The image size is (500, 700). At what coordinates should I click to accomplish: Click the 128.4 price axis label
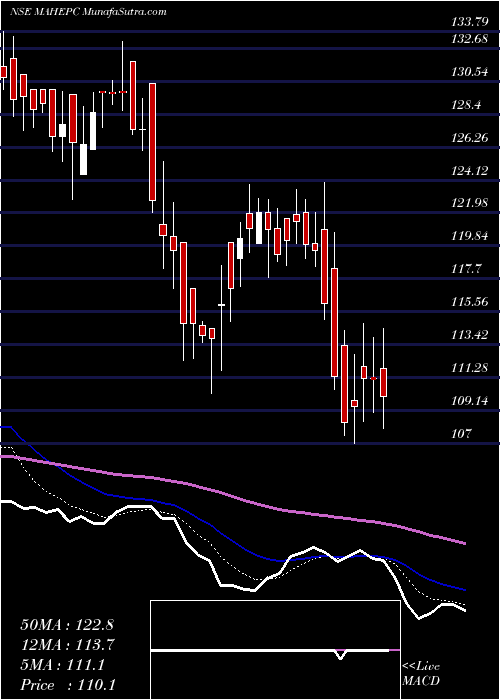coord(466,105)
